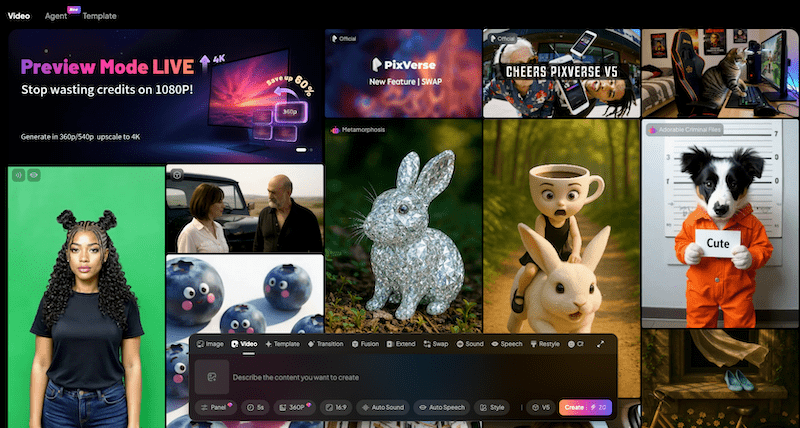
Task: Click the Style button
Action: (494, 408)
